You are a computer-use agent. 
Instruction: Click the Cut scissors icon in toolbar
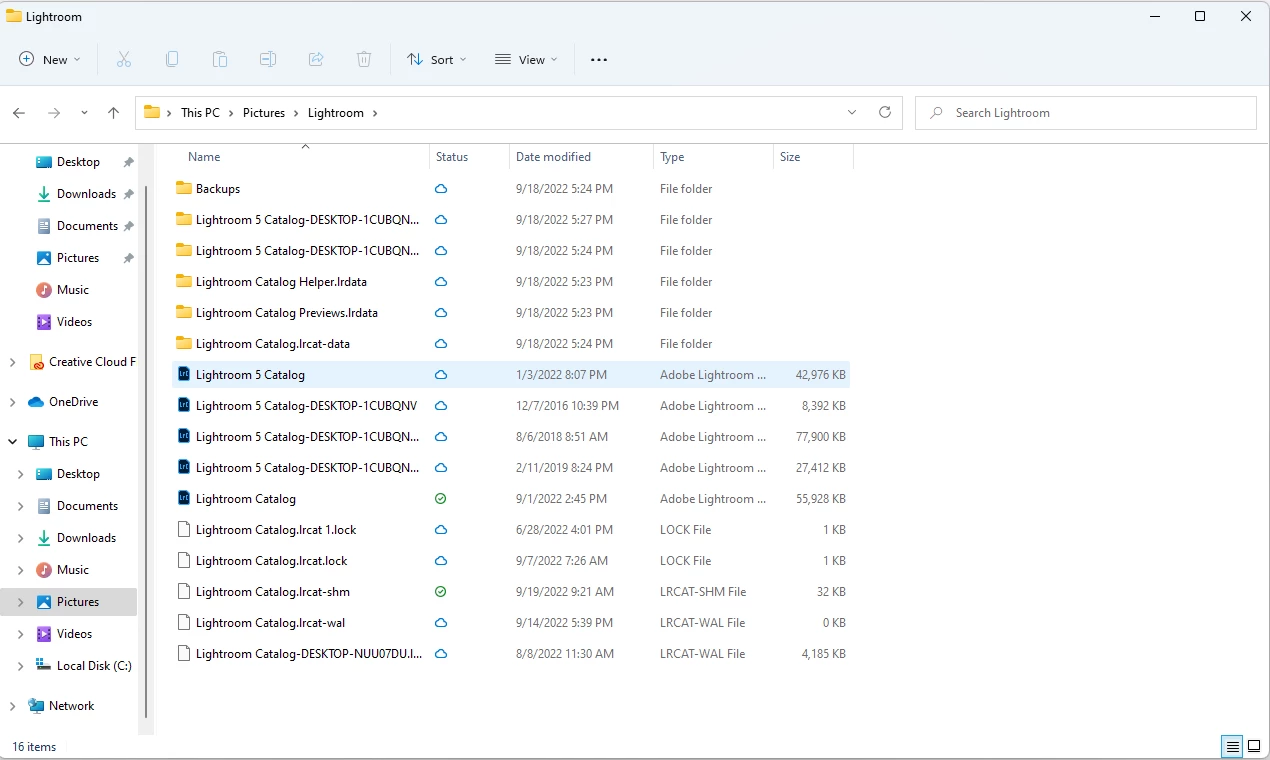tap(124, 60)
